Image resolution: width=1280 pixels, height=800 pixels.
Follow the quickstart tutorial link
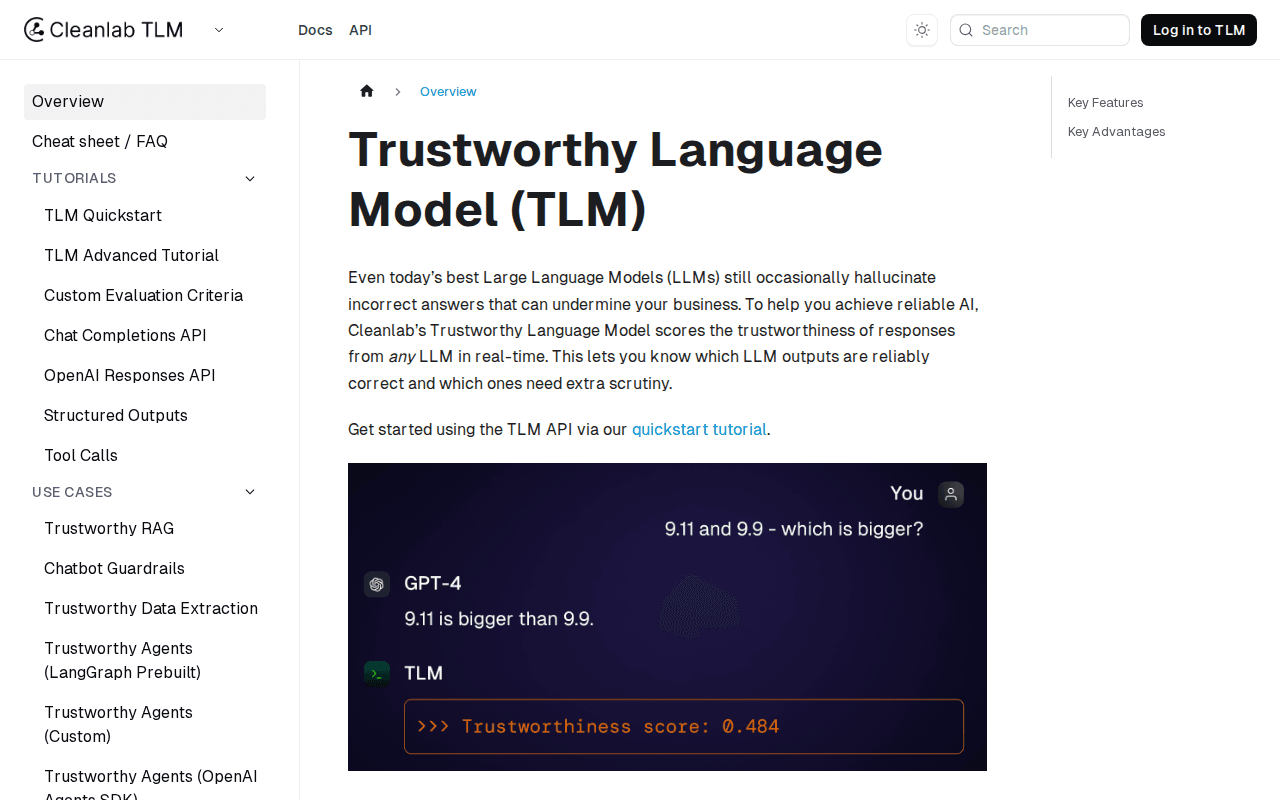pyautogui.click(x=699, y=430)
